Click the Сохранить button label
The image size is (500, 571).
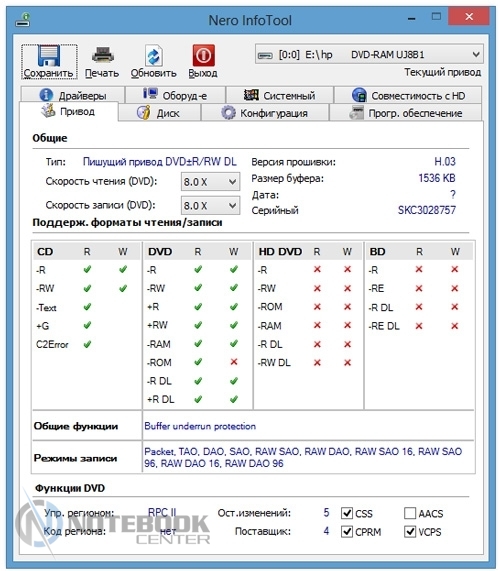tap(48, 73)
